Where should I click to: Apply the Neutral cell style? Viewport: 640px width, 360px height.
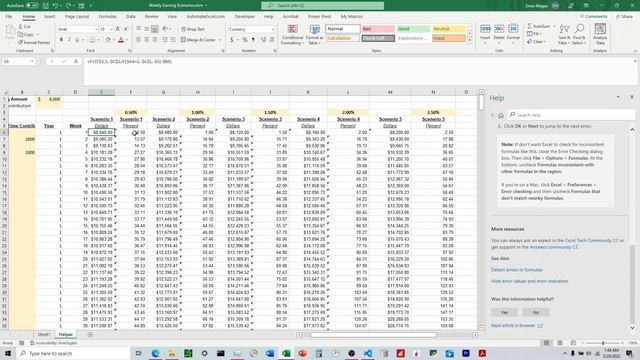(449, 29)
